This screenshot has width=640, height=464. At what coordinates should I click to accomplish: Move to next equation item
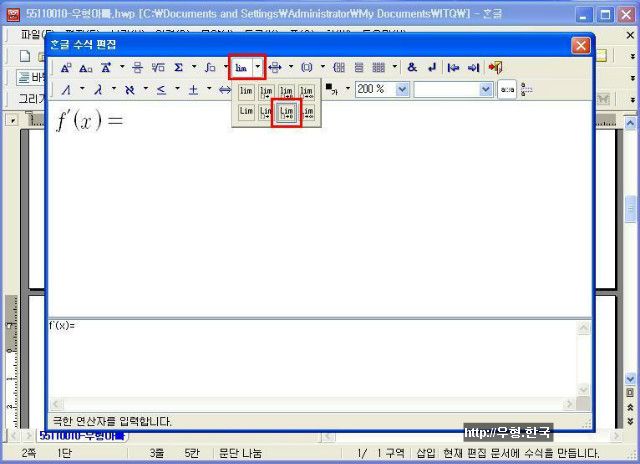(473, 68)
